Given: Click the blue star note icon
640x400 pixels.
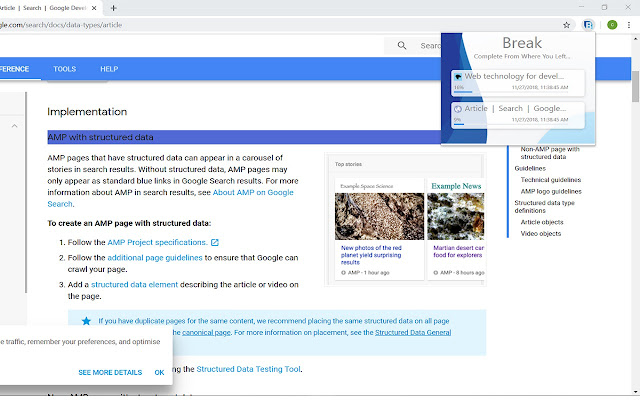Looking at the screenshot, I should pyautogui.click(x=86, y=321).
